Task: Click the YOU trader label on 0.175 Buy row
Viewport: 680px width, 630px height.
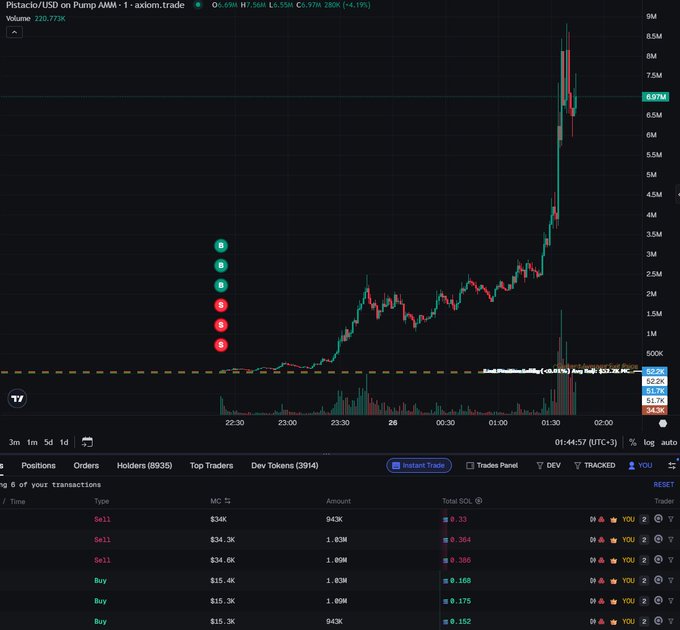Action: click(628, 601)
